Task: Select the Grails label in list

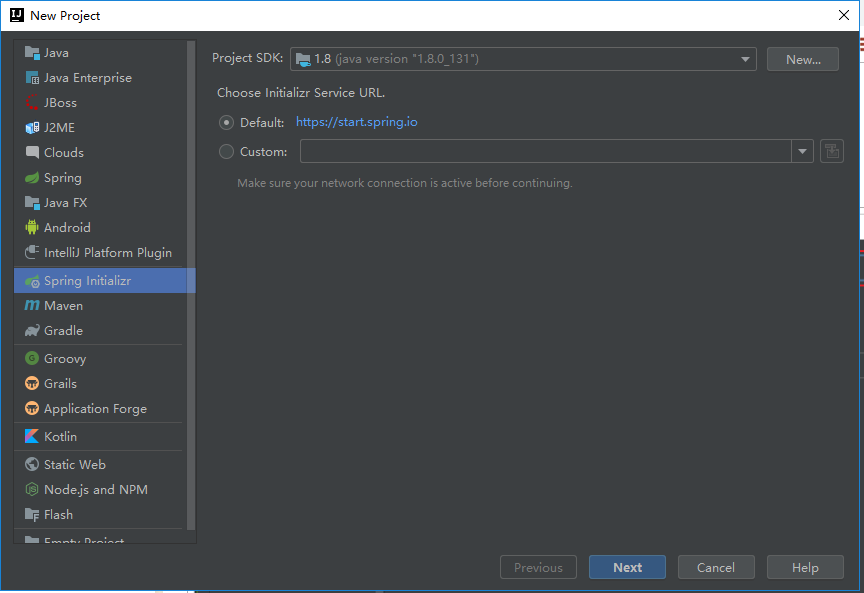Action: (60, 384)
